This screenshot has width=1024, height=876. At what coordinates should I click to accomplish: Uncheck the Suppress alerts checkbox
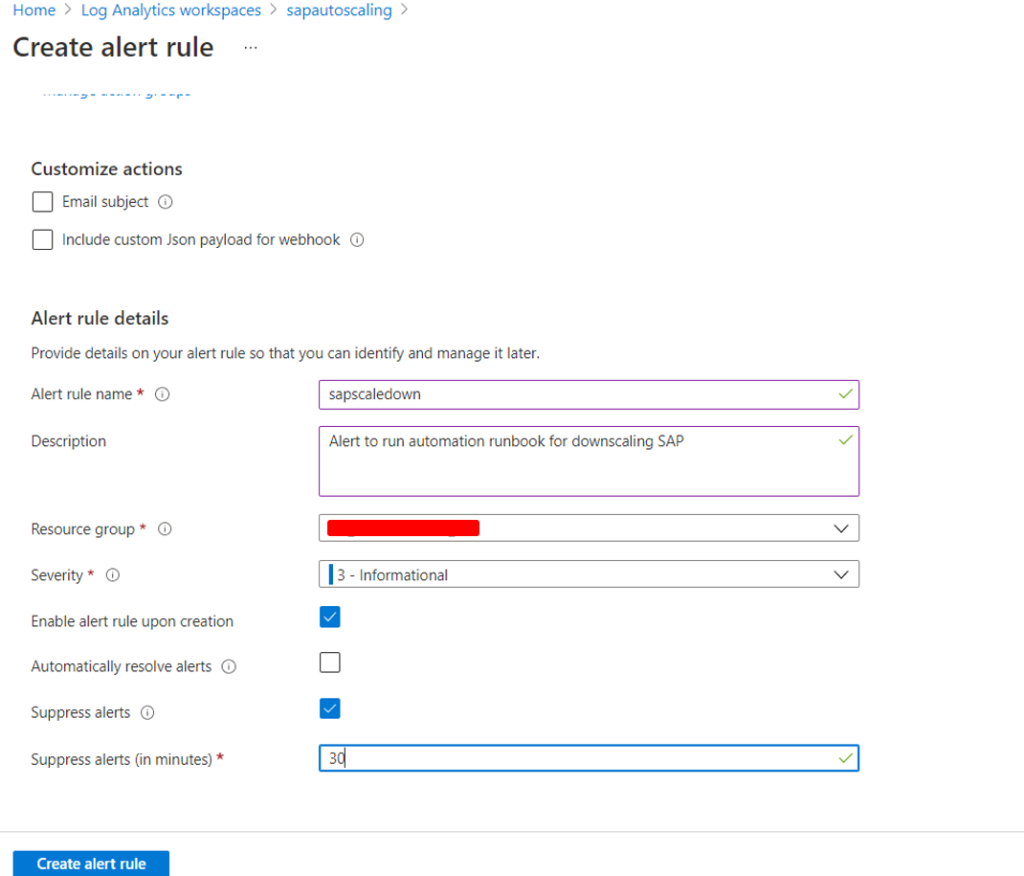tap(330, 709)
